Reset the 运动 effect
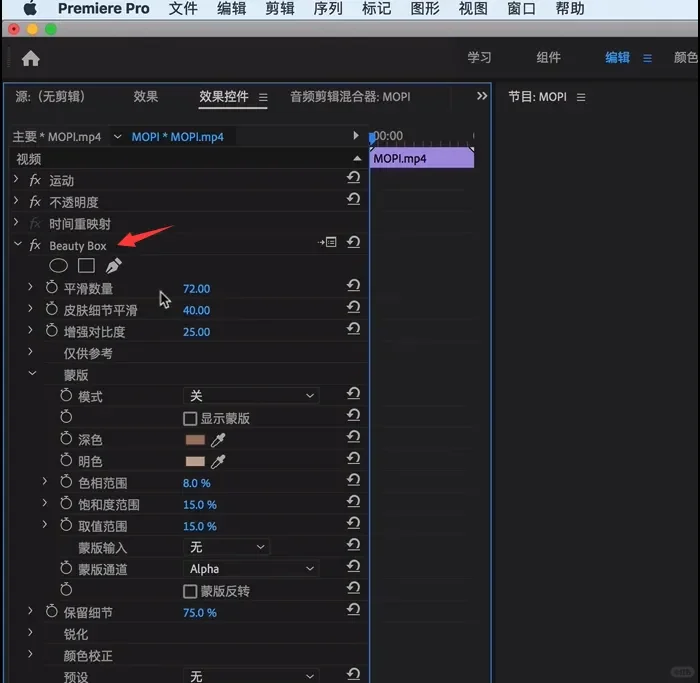The width and height of the screenshot is (700, 683). pyautogui.click(x=354, y=178)
